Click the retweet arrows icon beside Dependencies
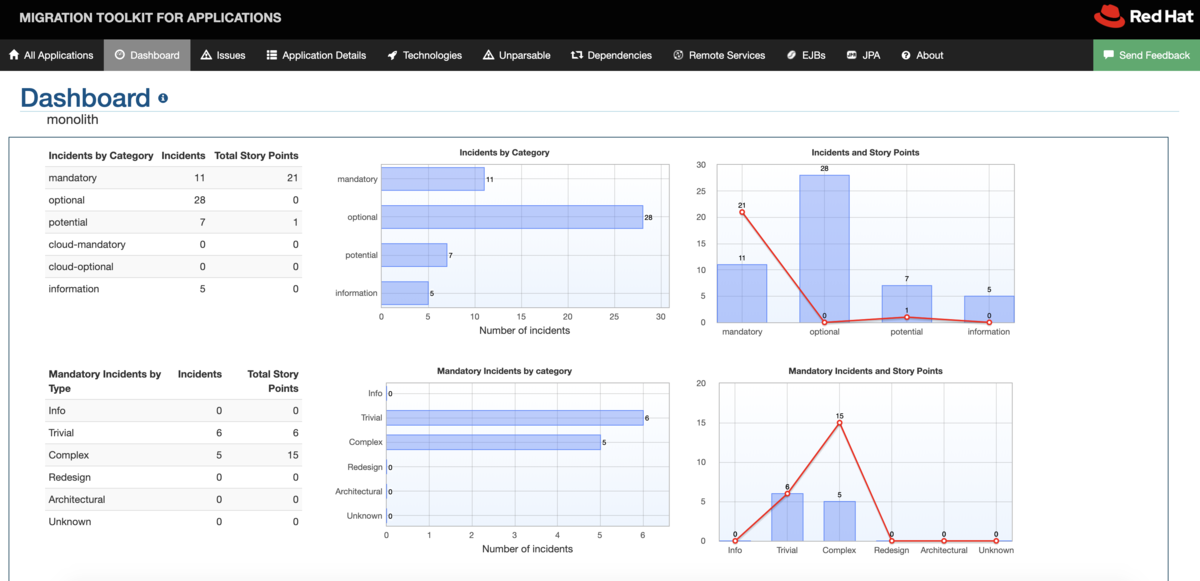Image resolution: width=1200 pixels, height=581 pixels. point(576,55)
